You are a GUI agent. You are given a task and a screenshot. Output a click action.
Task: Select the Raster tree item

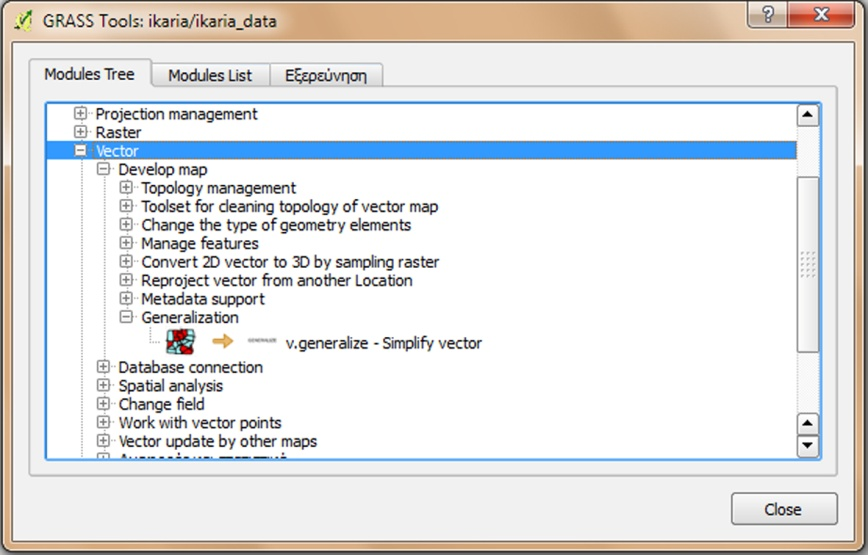tap(118, 132)
